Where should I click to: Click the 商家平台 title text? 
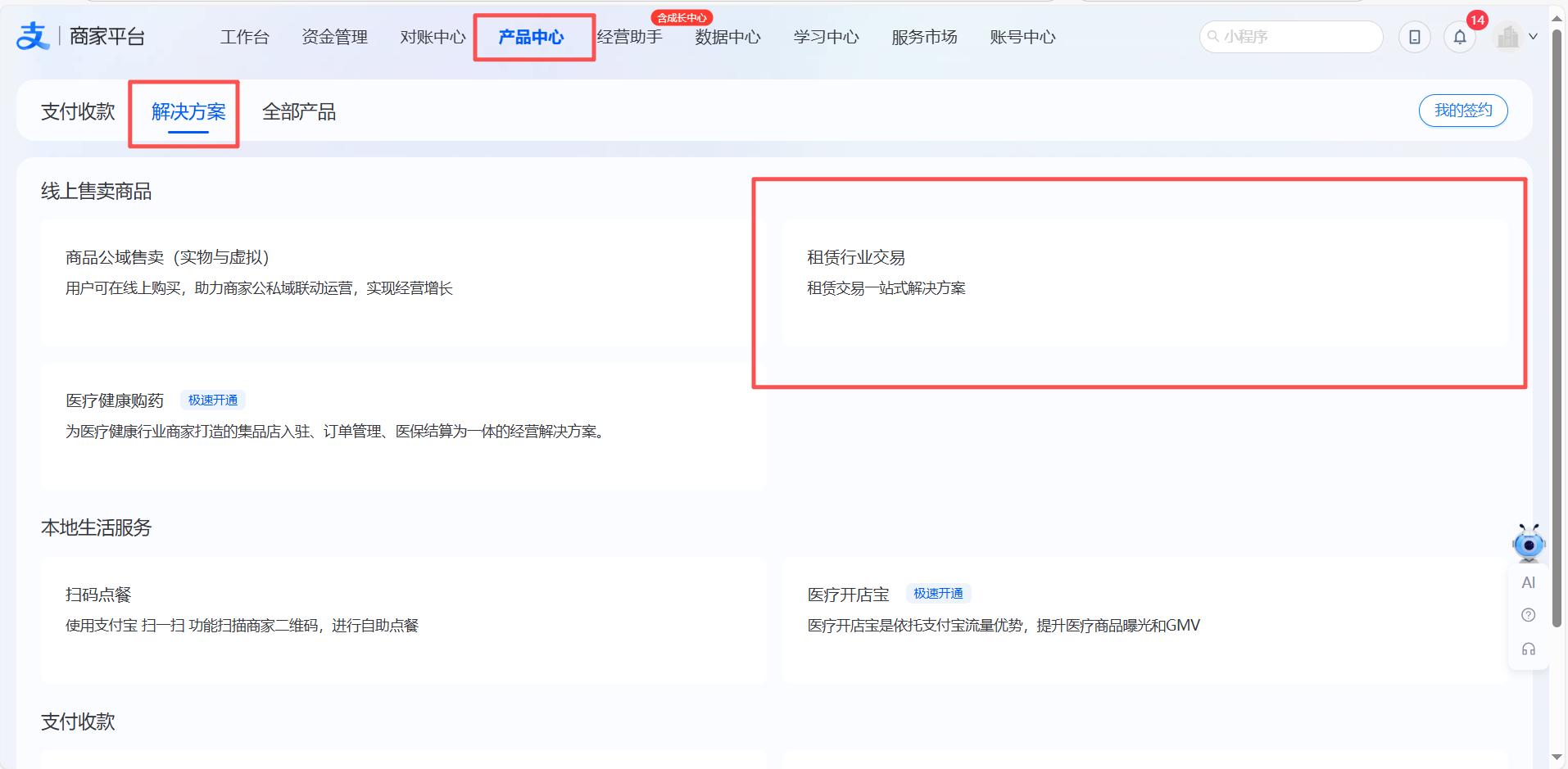(x=107, y=36)
